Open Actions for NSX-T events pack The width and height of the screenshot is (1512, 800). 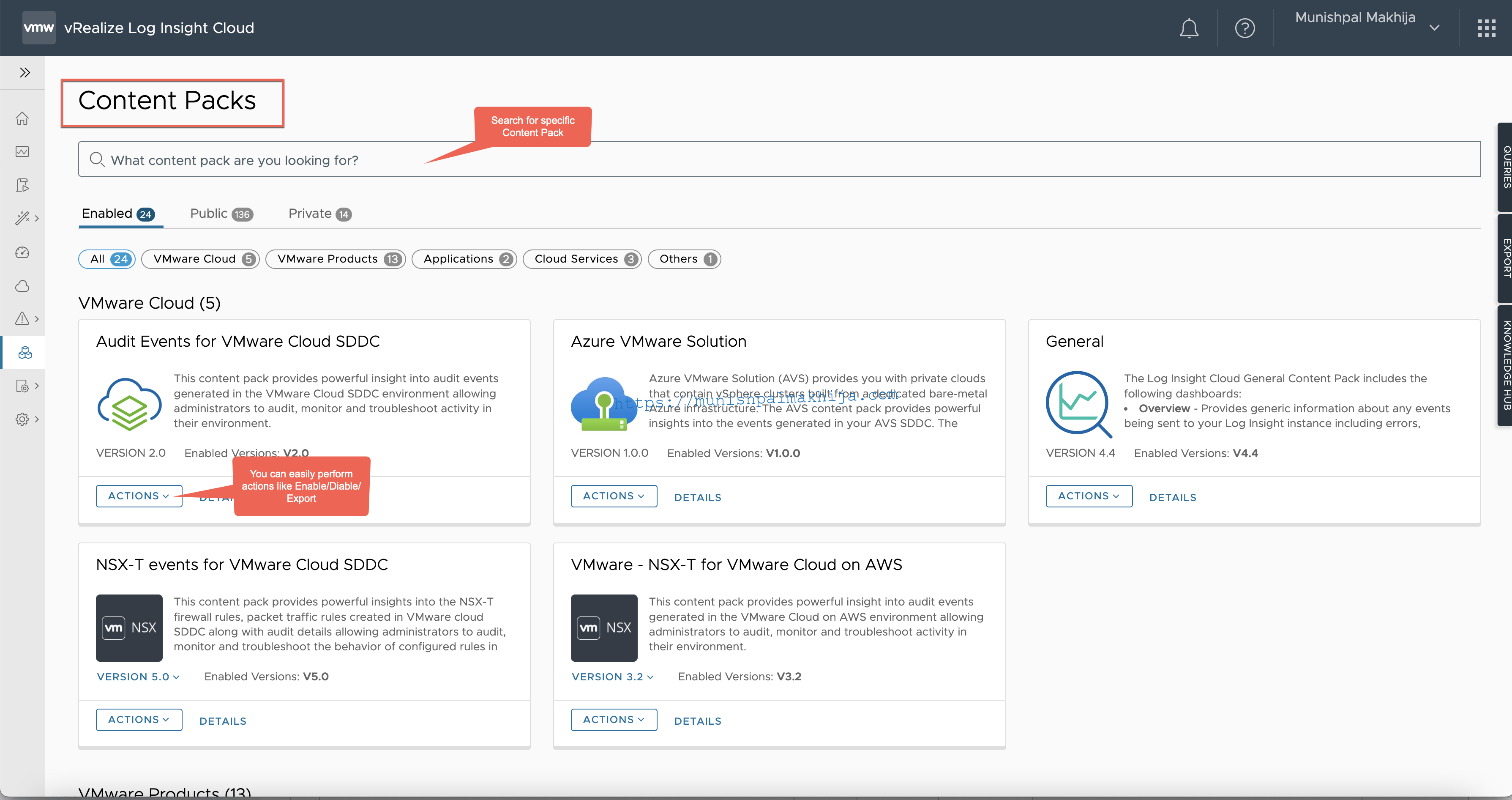pyautogui.click(x=139, y=720)
